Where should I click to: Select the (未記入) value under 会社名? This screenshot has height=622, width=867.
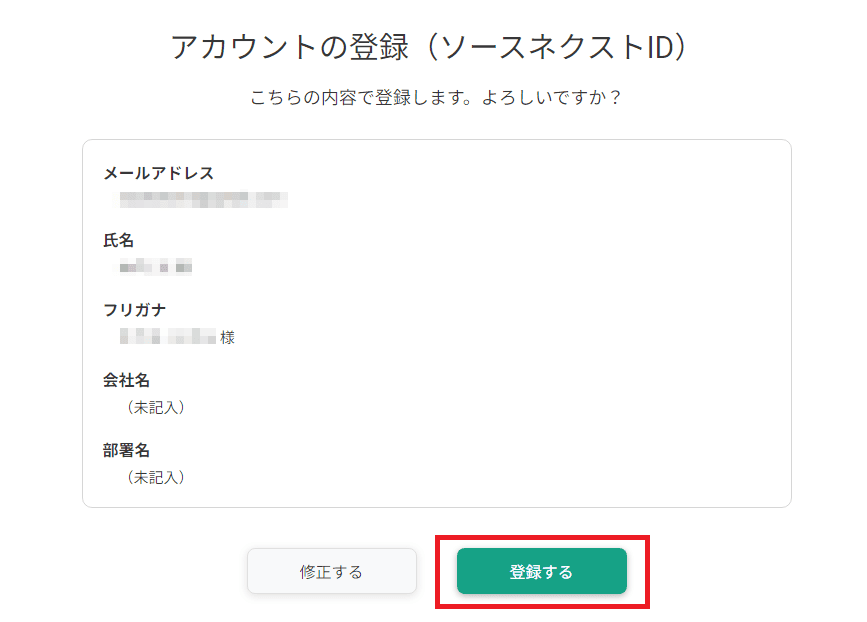(x=155, y=407)
